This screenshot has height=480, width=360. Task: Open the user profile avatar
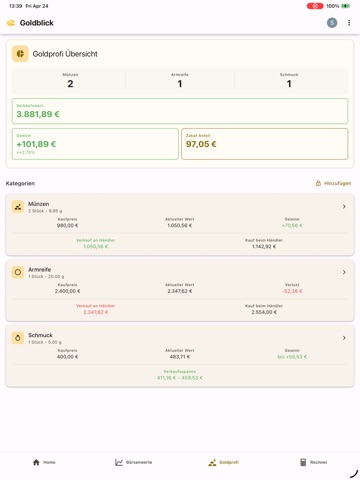tap(332, 23)
